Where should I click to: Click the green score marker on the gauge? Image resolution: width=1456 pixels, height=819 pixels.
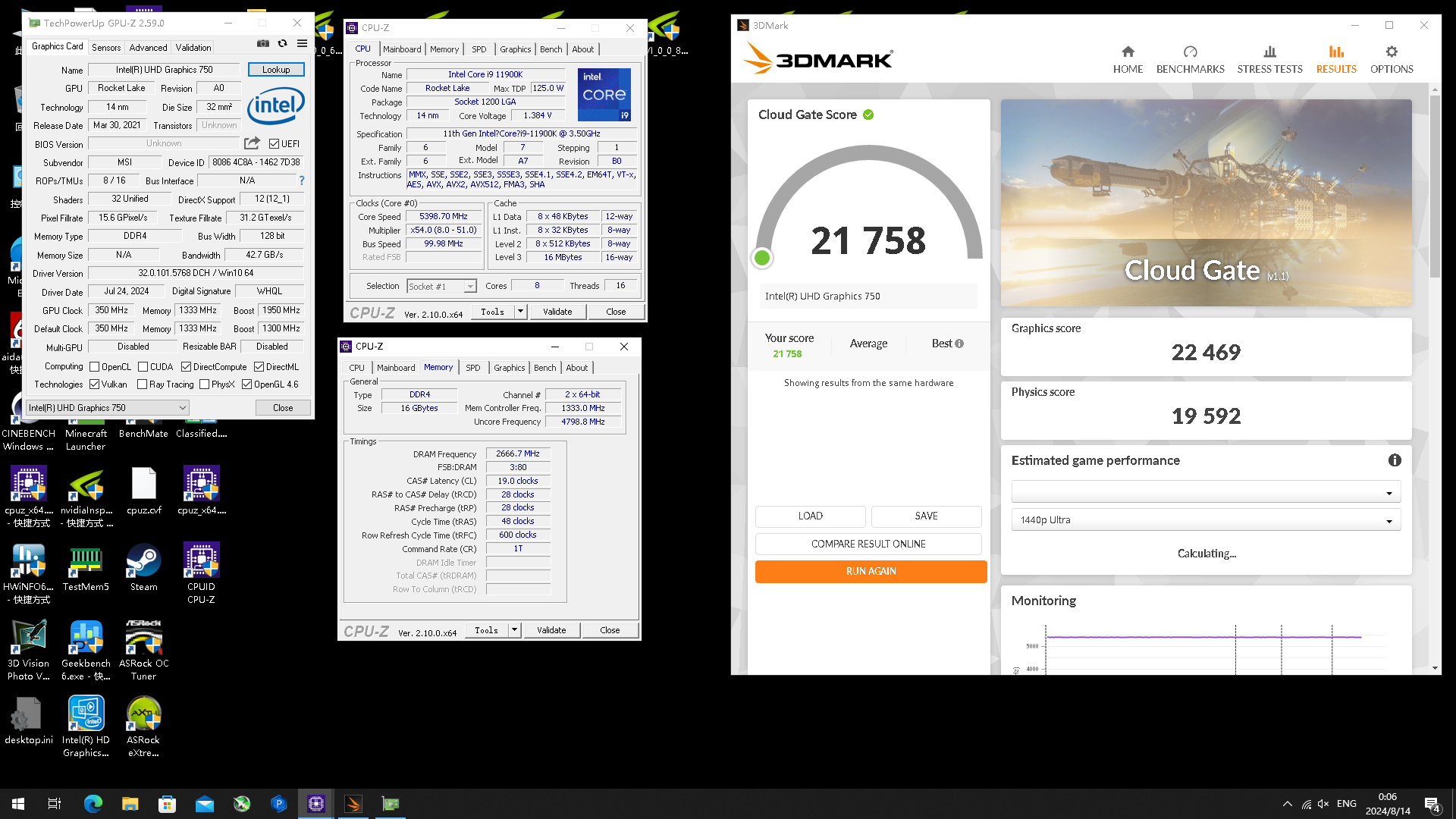(x=762, y=258)
